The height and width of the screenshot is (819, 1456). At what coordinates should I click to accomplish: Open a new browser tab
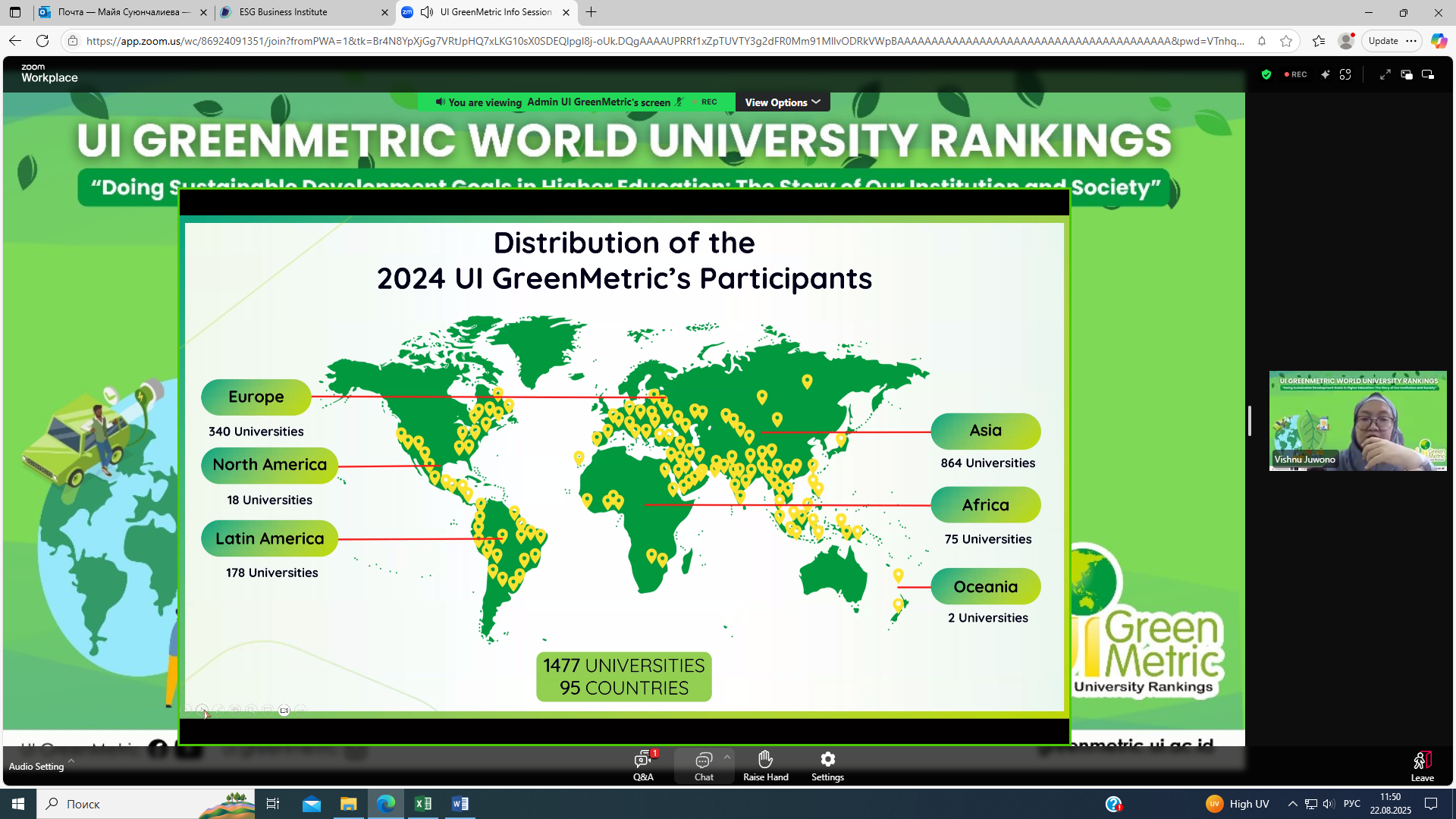tap(591, 12)
